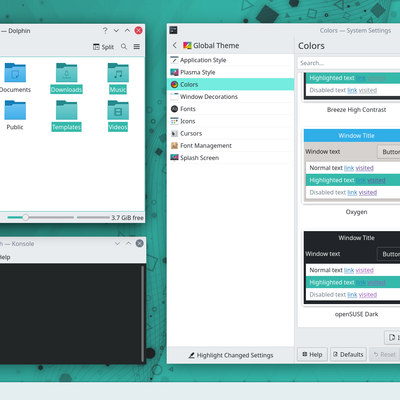Click the Icons settings icon
The image size is (400, 400).
(174, 121)
